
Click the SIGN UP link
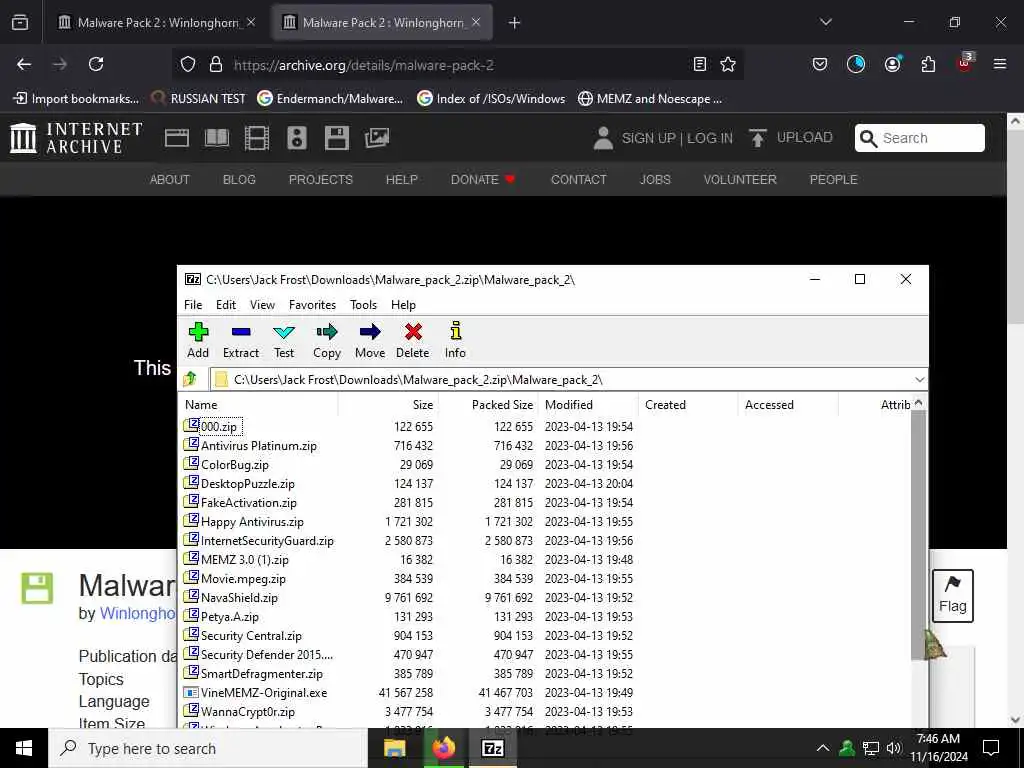click(648, 138)
